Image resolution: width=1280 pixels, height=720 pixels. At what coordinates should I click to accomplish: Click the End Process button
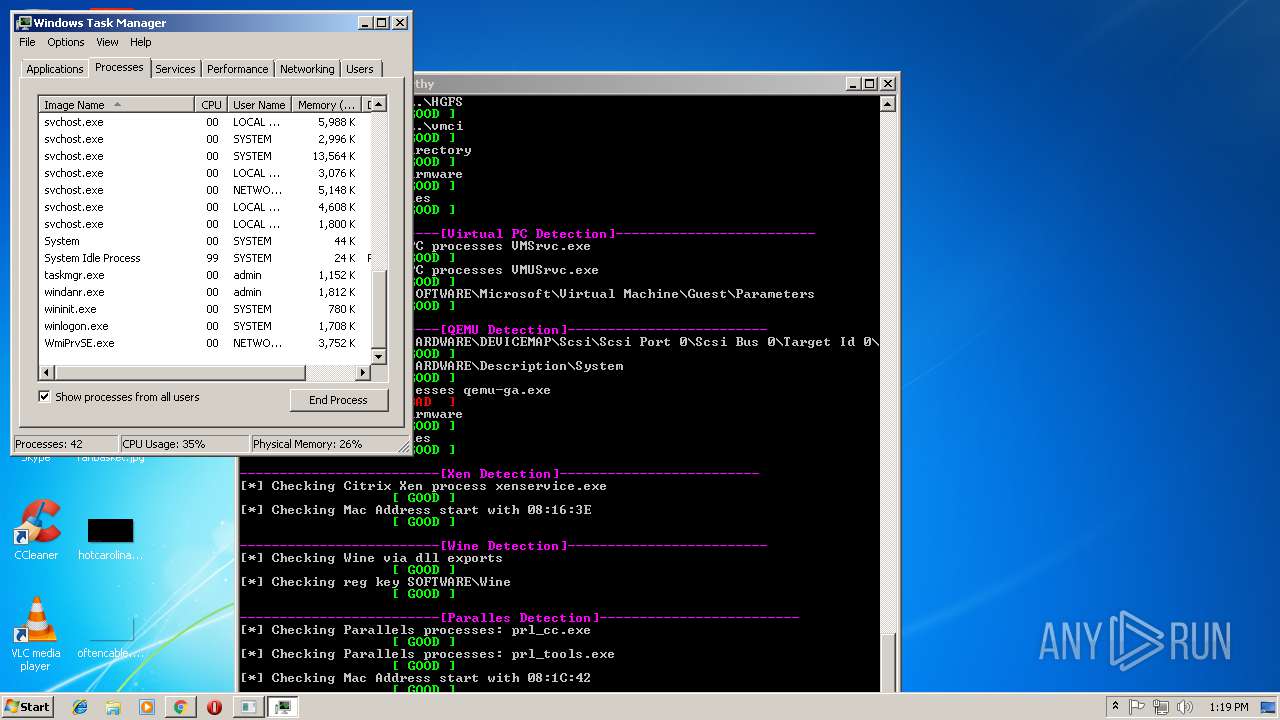pos(339,400)
